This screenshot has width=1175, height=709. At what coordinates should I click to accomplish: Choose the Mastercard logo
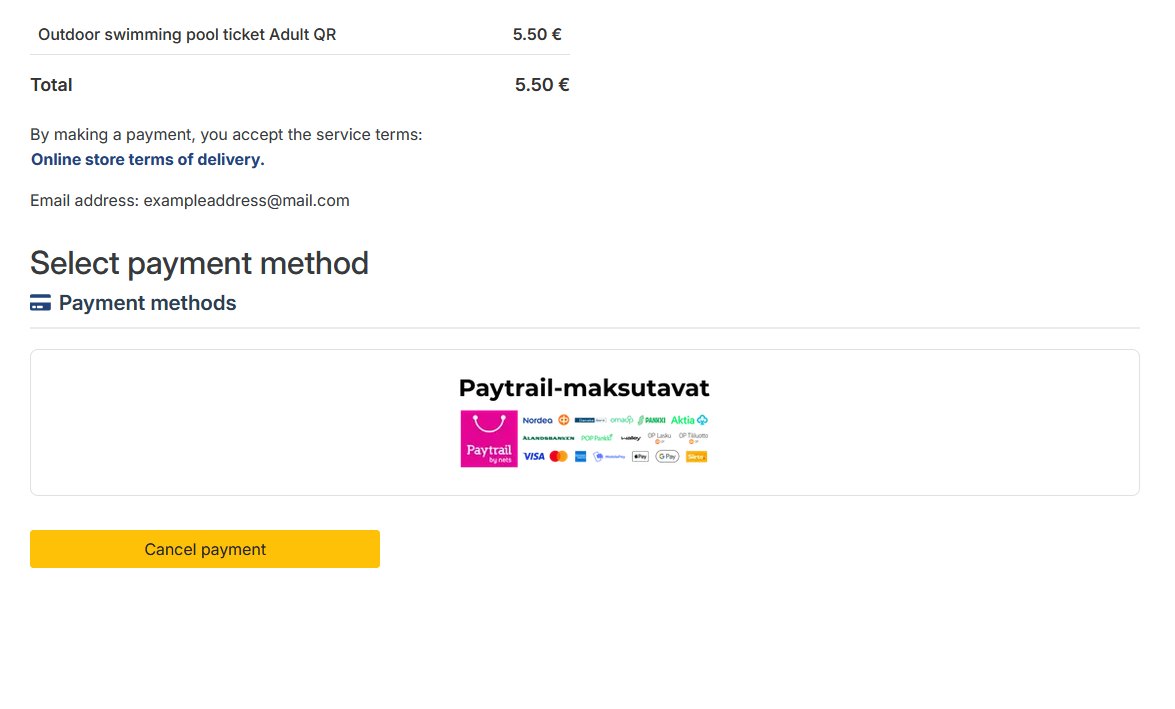click(558, 456)
